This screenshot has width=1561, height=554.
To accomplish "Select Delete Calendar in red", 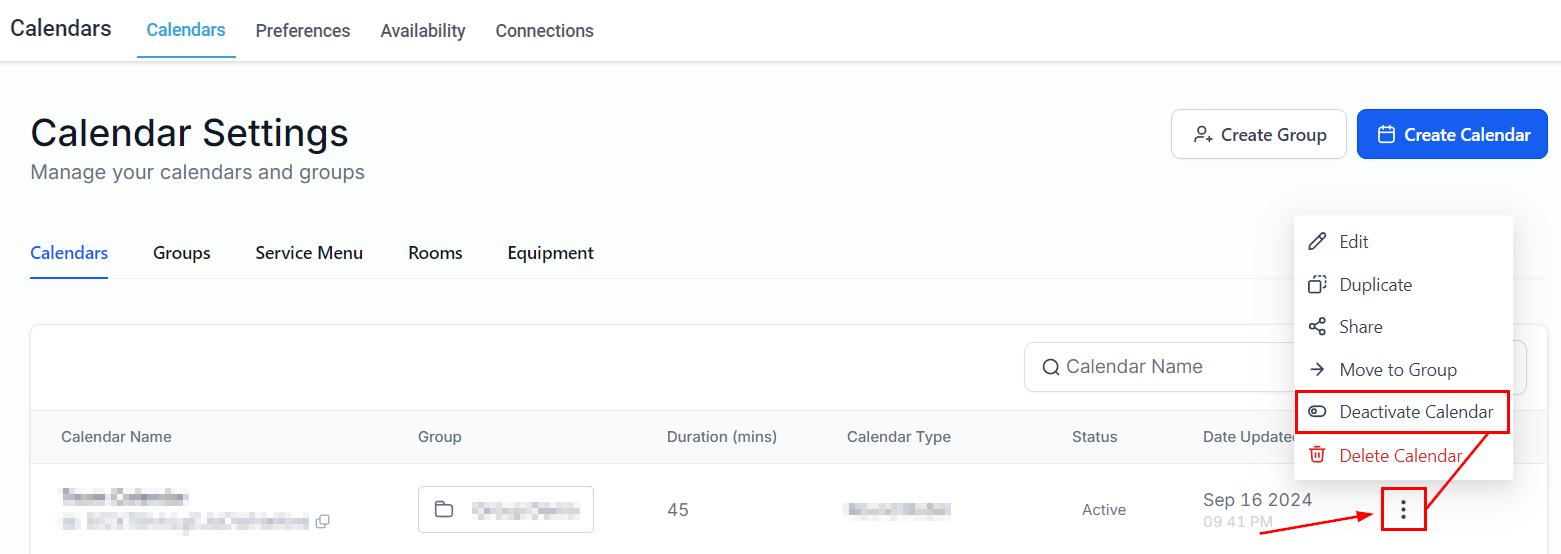I will [x=1400, y=456].
